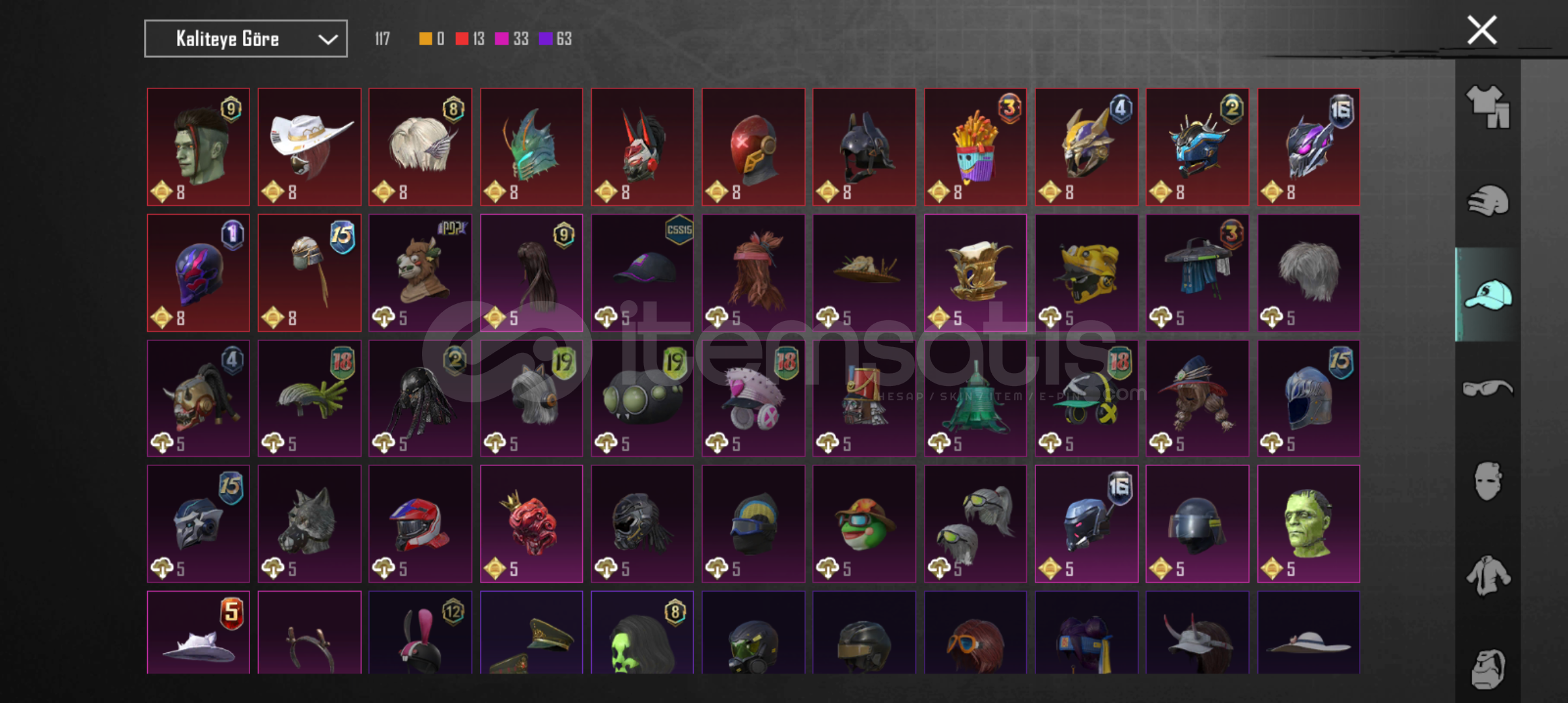Switch to the cap headwear category
Image resolution: width=1568 pixels, height=703 pixels.
(x=1488, y=294)
